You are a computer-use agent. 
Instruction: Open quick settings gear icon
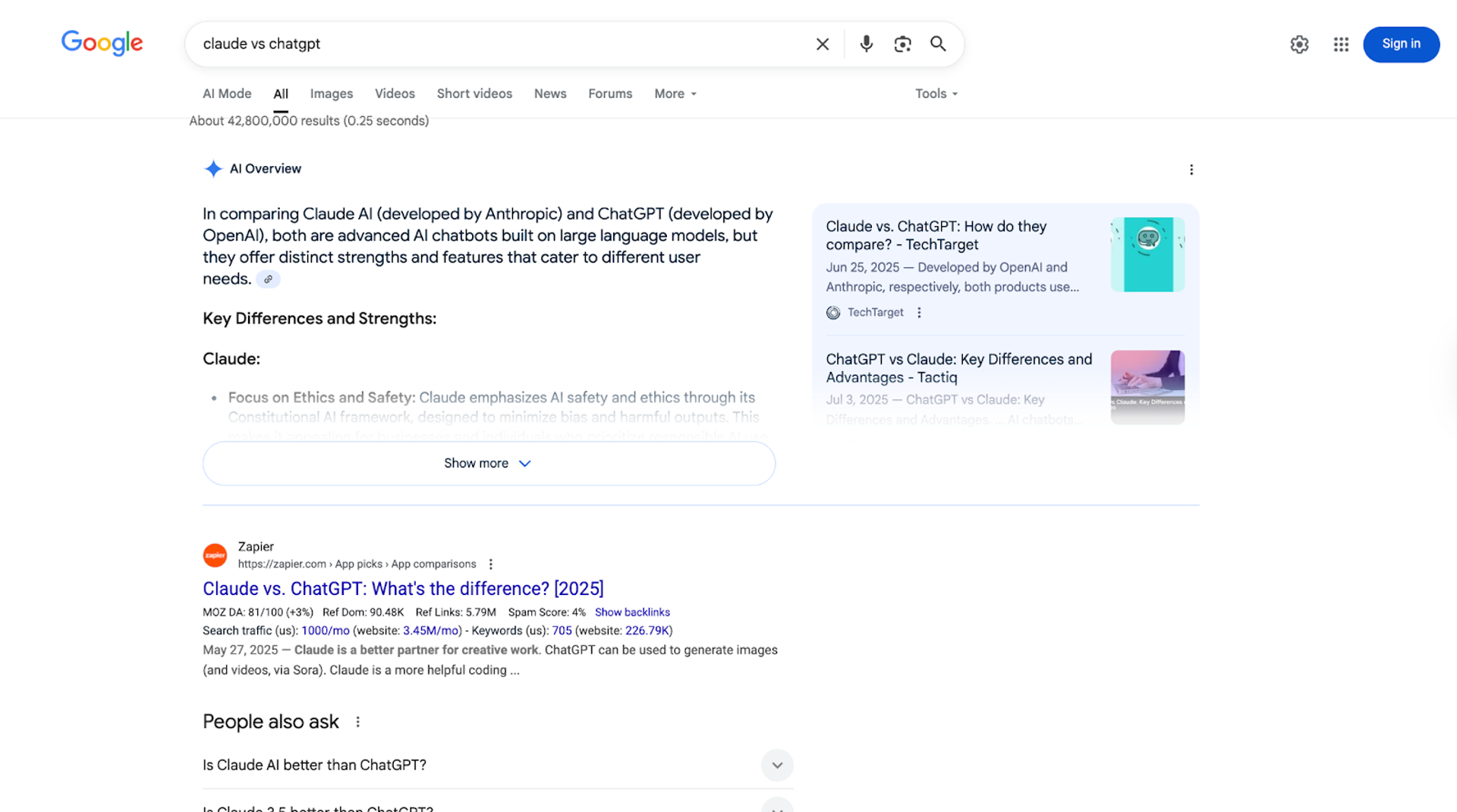click(1299, 44)
